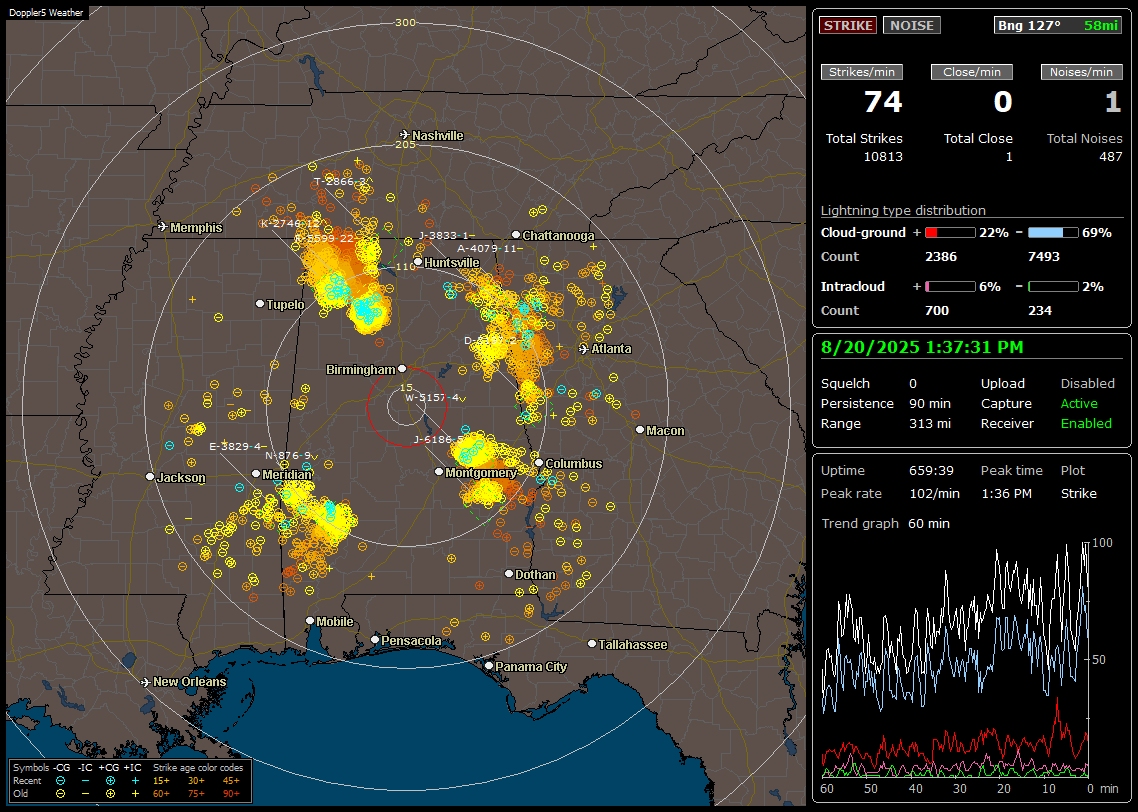Screen dimensions: 1138x812
Task: Select the Jackson city marker
Action: (150, 477)
